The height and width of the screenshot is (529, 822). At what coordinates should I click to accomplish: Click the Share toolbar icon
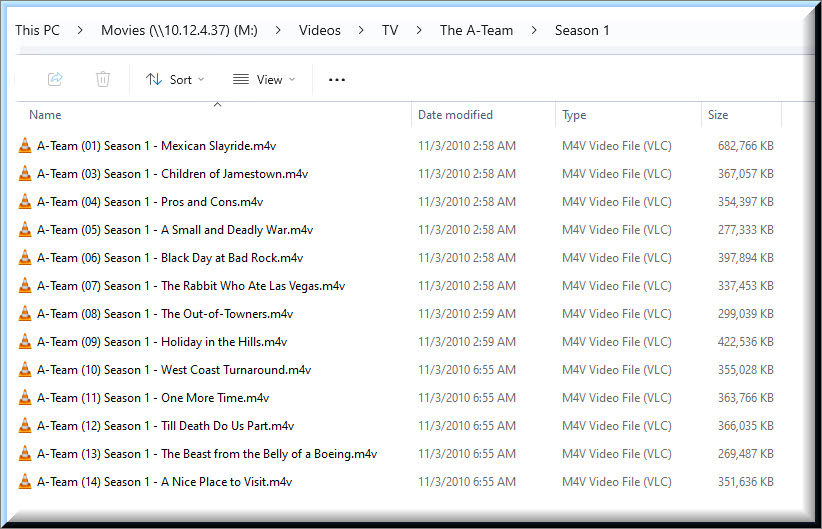click(55, 79)
